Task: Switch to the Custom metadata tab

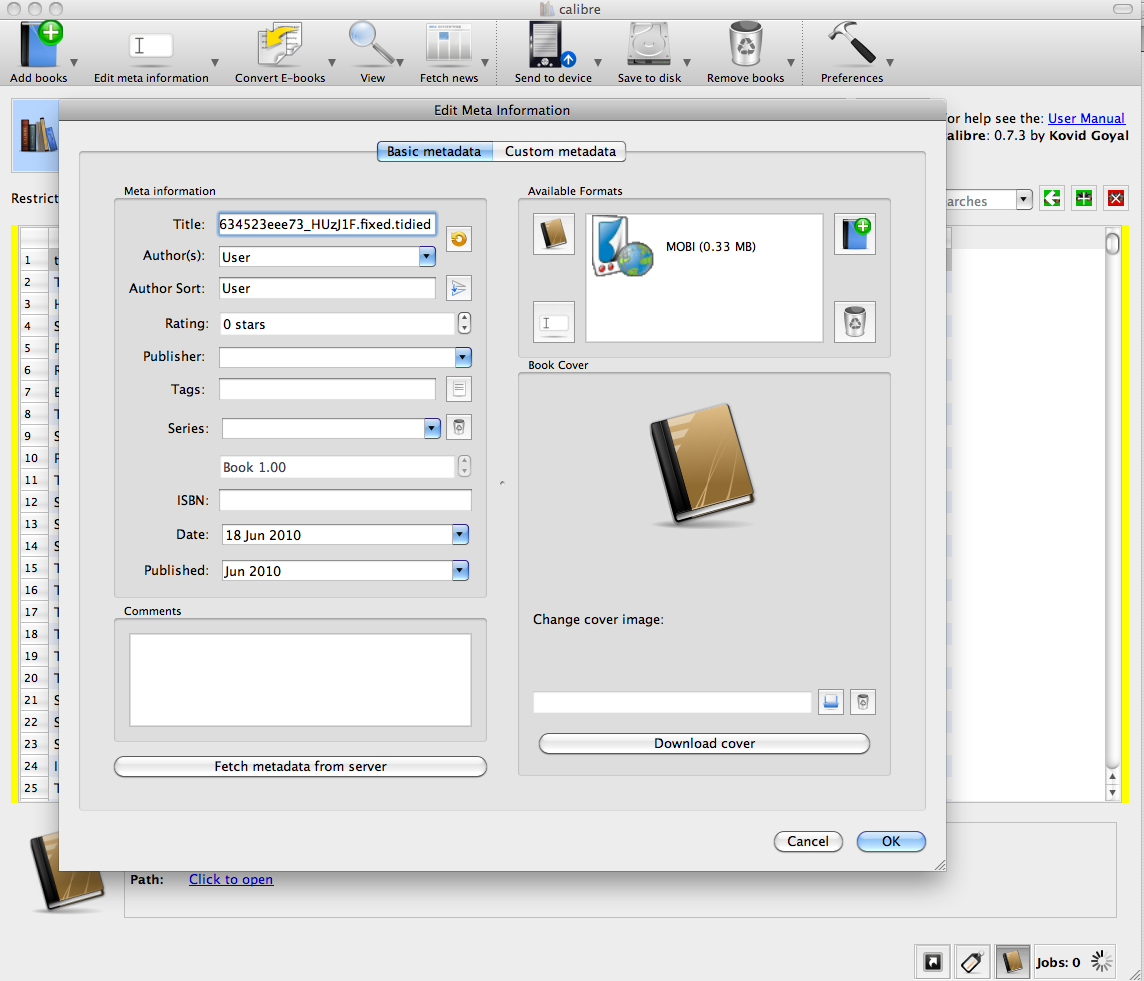Action: pos(560,152)
